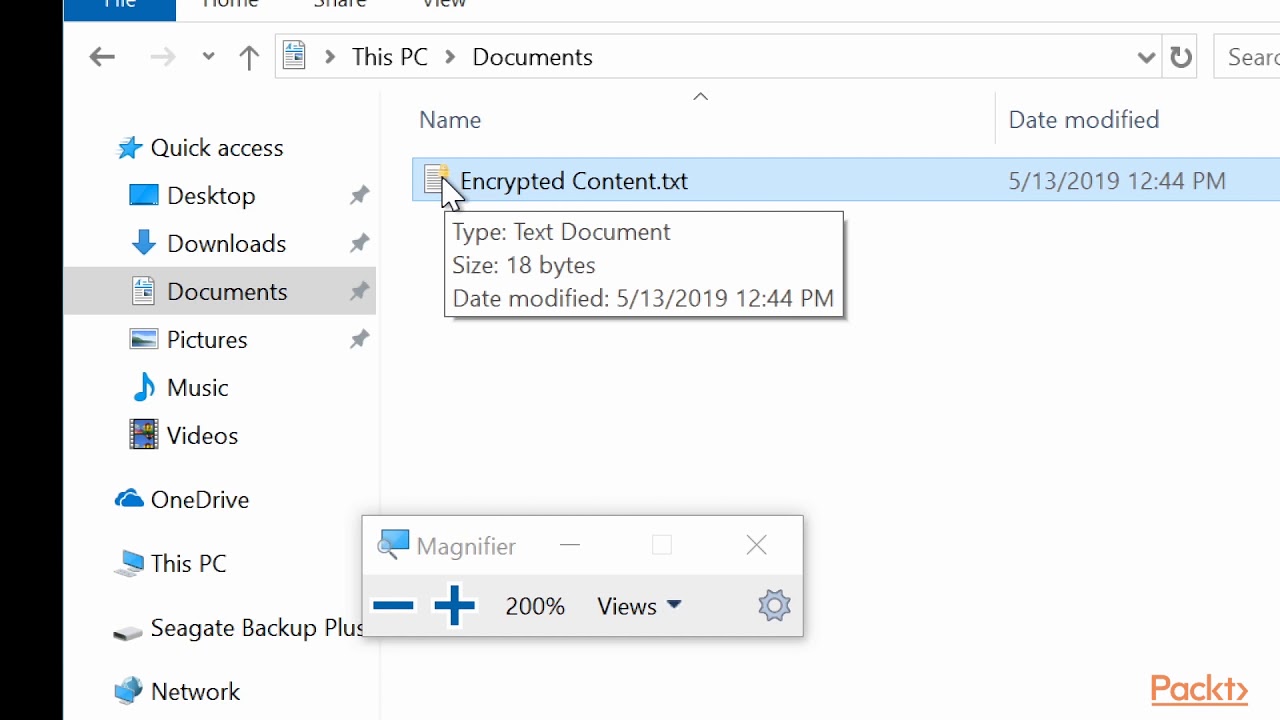Open OneDrive in the navigation pane
Image resolution: width=1280 pixels, height=720 pixels.
coord(199,500)
